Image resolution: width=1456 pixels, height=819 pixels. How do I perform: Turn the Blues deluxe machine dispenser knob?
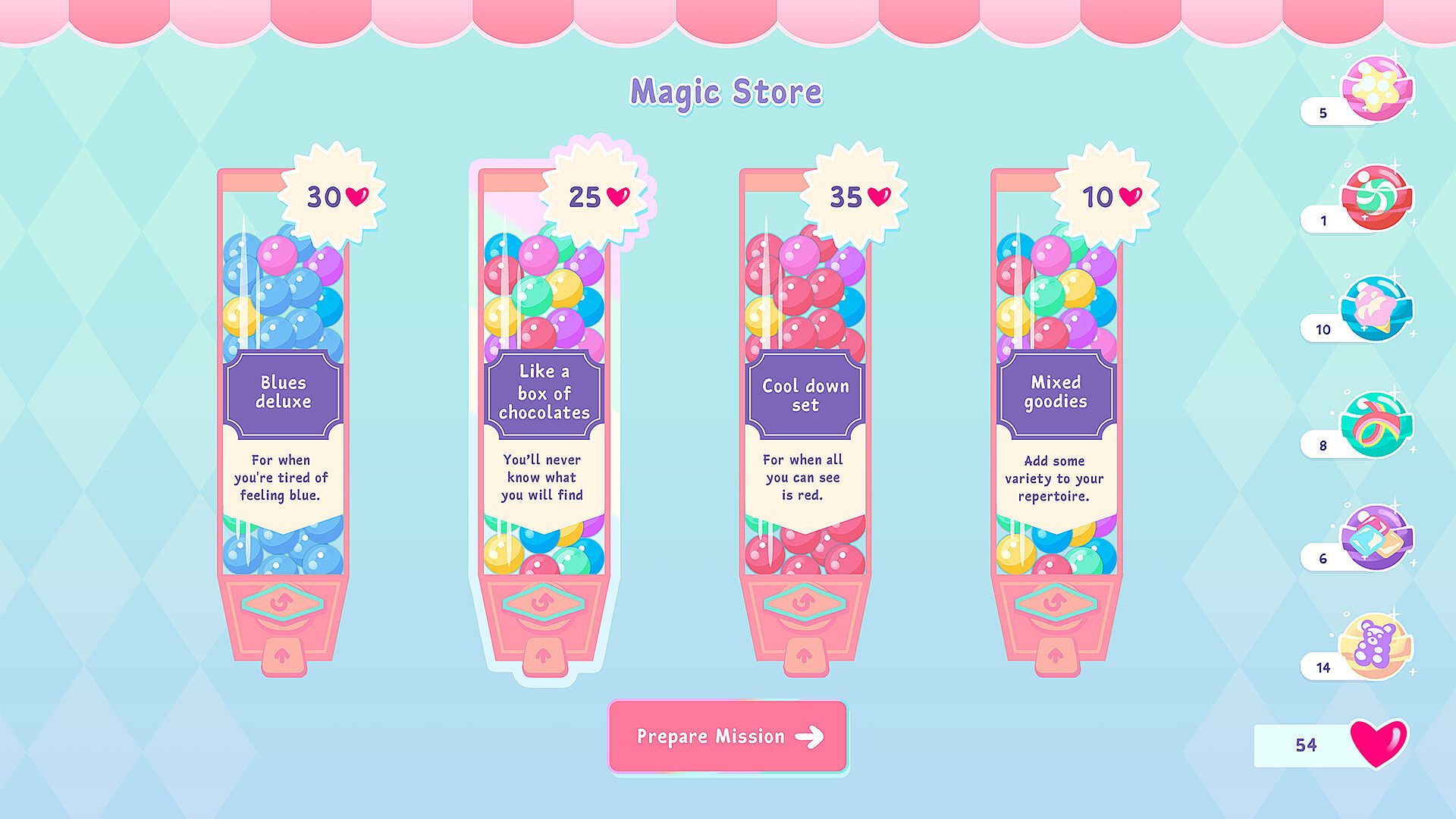pyautogui.click(x=282, y=603)
